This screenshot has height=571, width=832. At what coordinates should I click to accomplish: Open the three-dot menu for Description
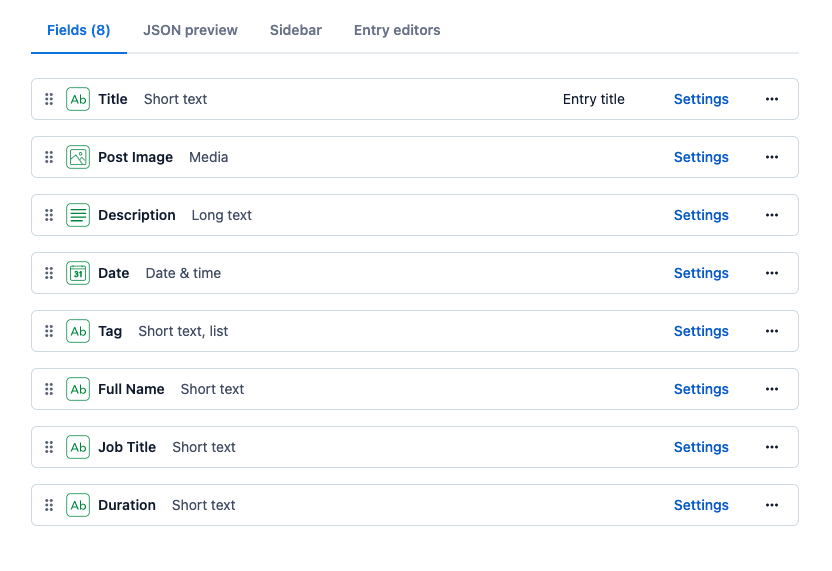[x=771, y=215]
